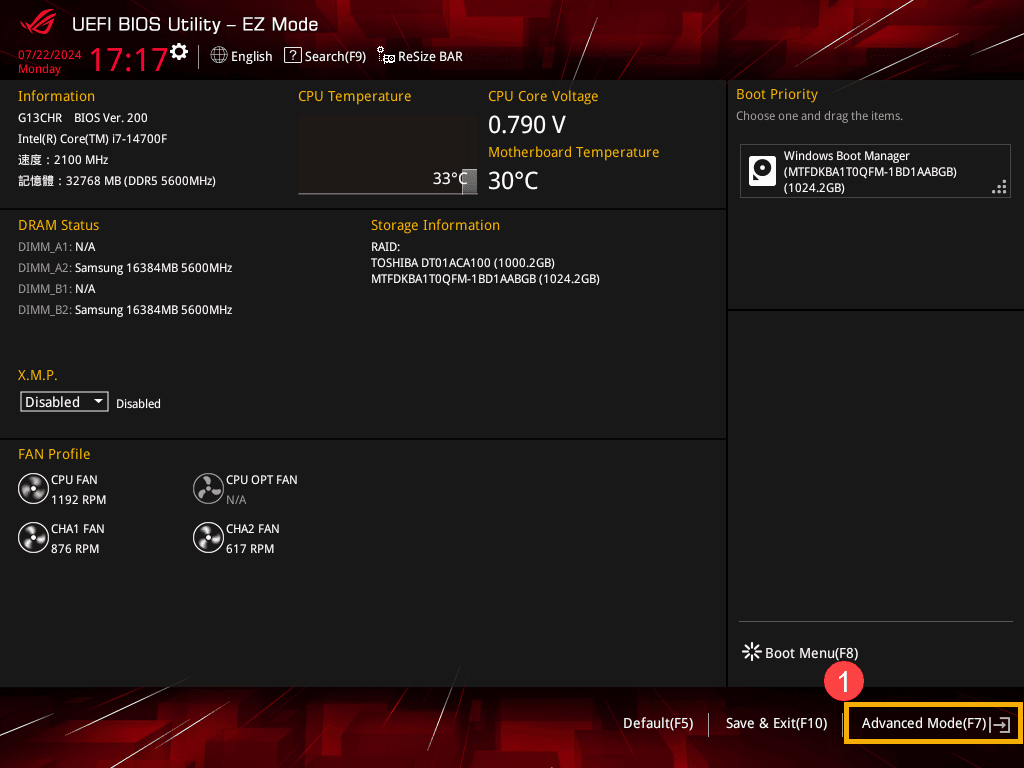This screenshot has width=1024, height=768.
Task: Click Save & Exit (F10)
Action: 776,723
